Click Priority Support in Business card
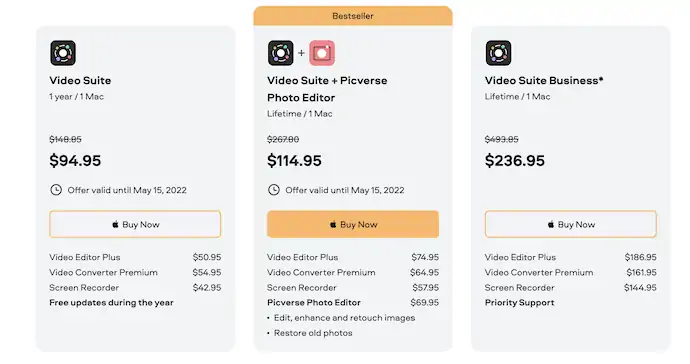The height and width of the screenshot is (364, 690). 520,302
